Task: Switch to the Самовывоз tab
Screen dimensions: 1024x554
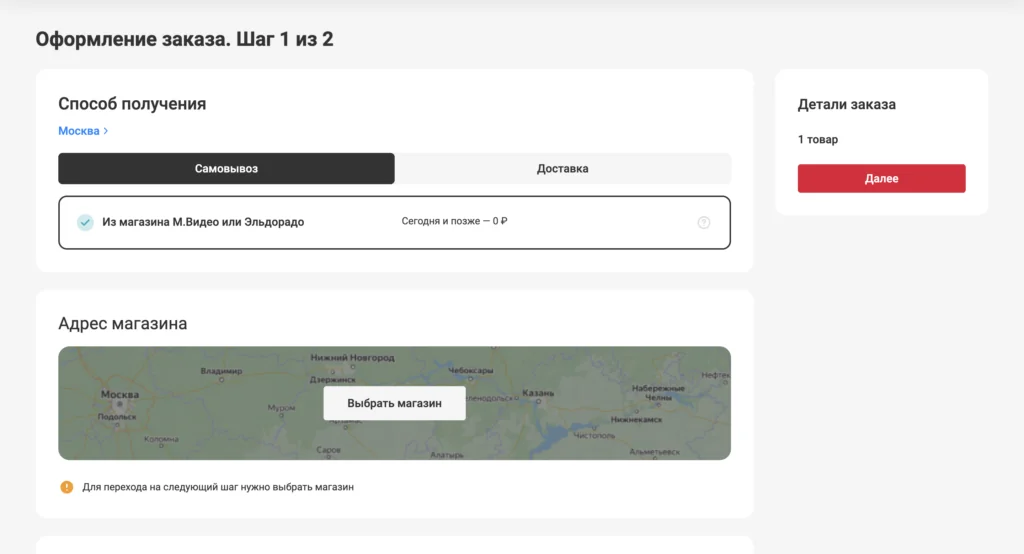Action: (226, 169)
